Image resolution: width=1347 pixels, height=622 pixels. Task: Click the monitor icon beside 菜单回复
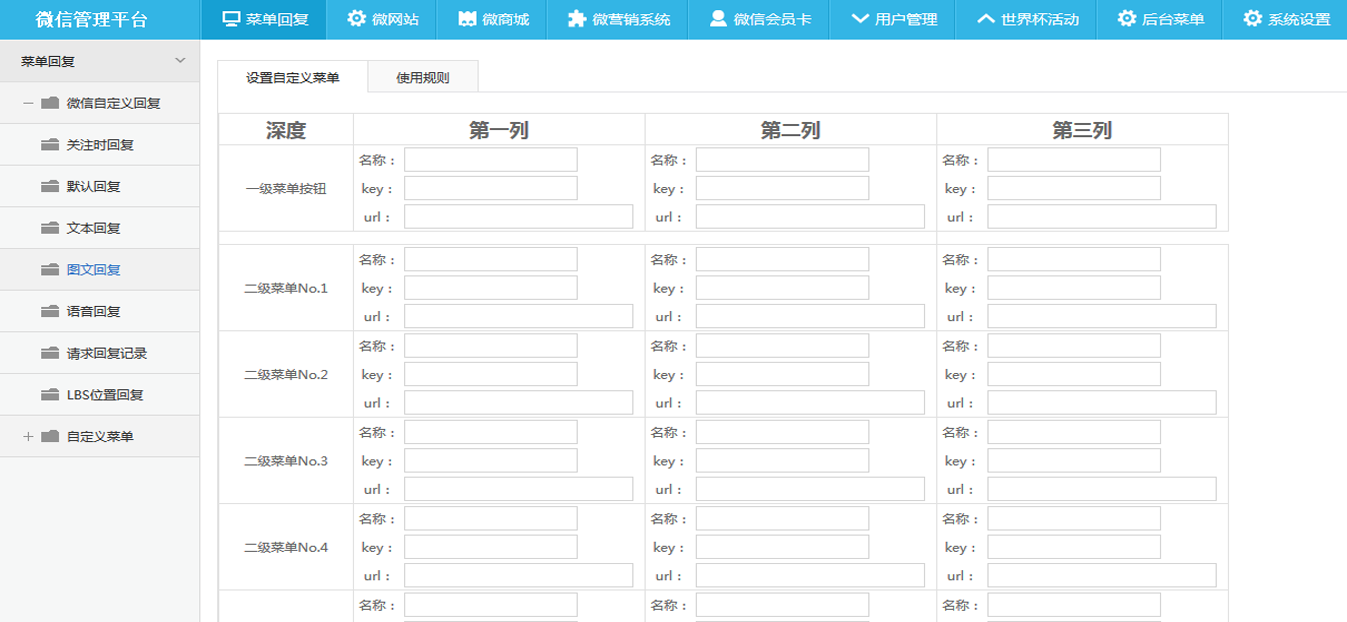point(231,19)
